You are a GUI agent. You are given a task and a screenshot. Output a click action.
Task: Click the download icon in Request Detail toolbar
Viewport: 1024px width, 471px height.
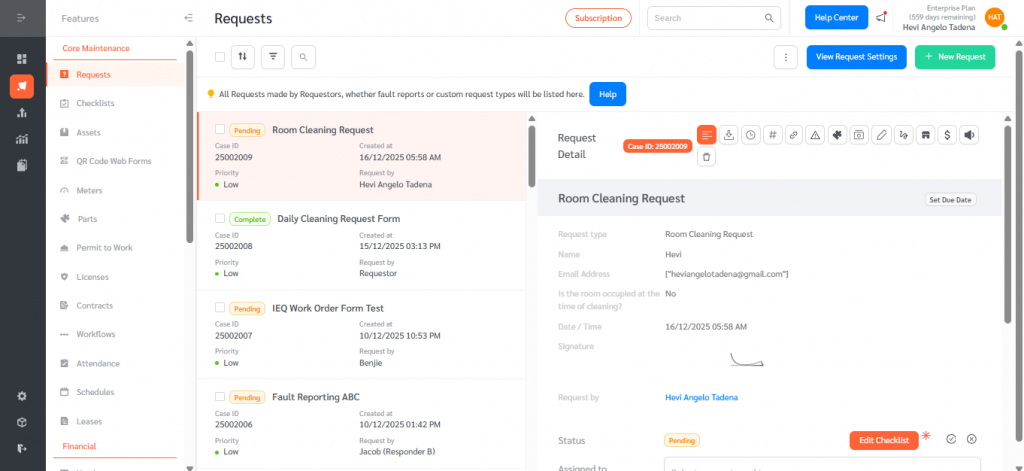[729, 135]
